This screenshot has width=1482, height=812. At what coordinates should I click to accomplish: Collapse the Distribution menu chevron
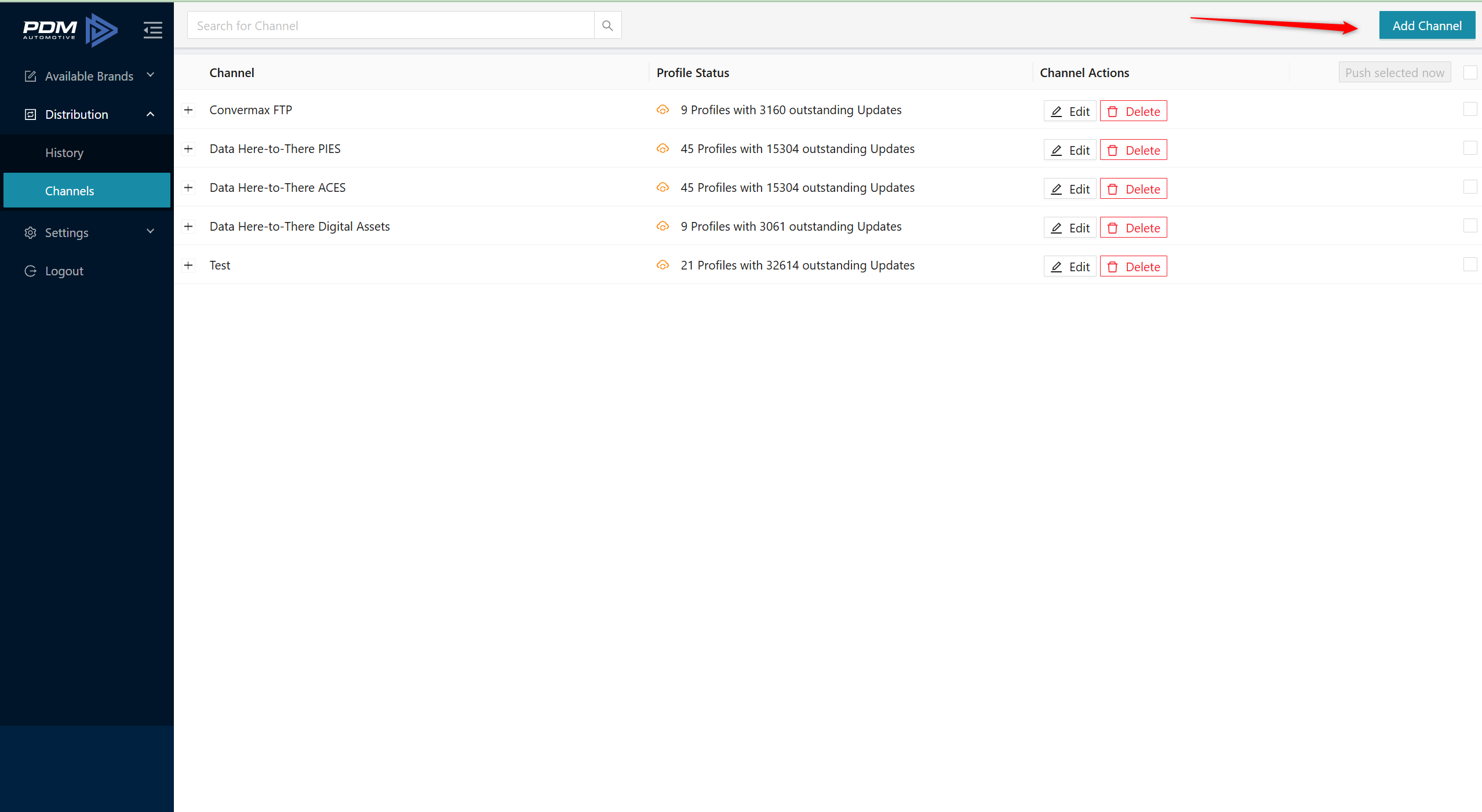tap(151, 114)
